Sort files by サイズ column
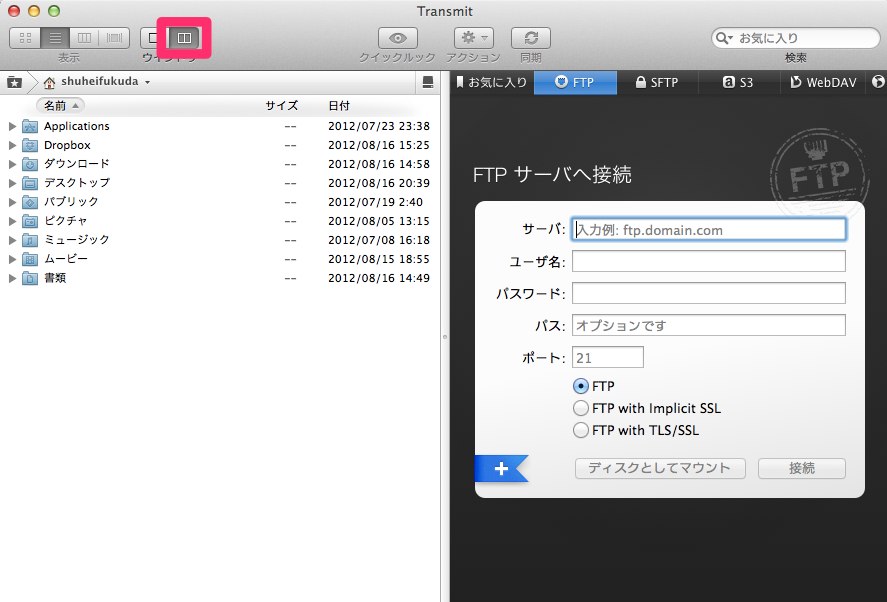This screenshot has height=602, width=887. 282,106
